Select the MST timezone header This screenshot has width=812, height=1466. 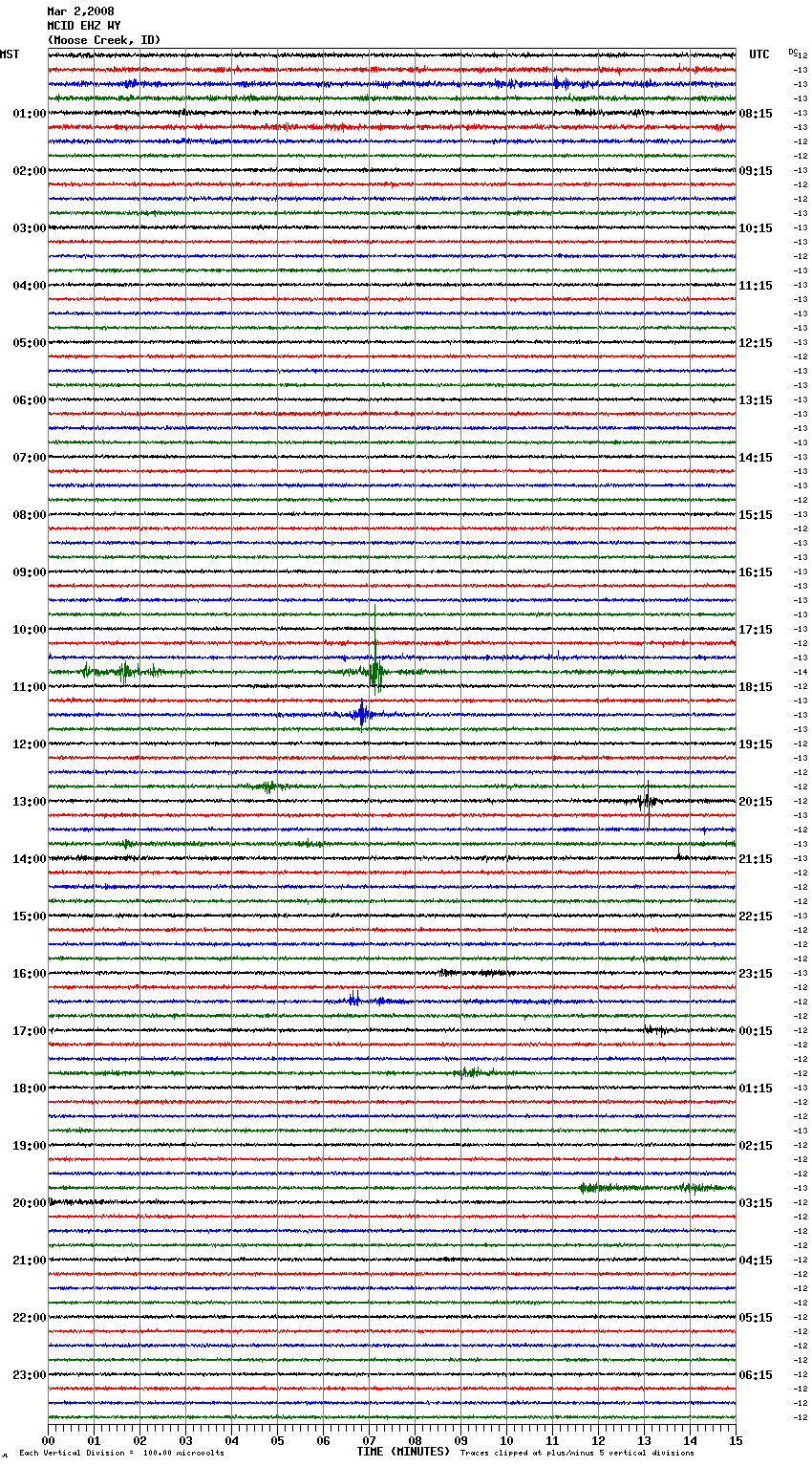[x=10, y=54]
